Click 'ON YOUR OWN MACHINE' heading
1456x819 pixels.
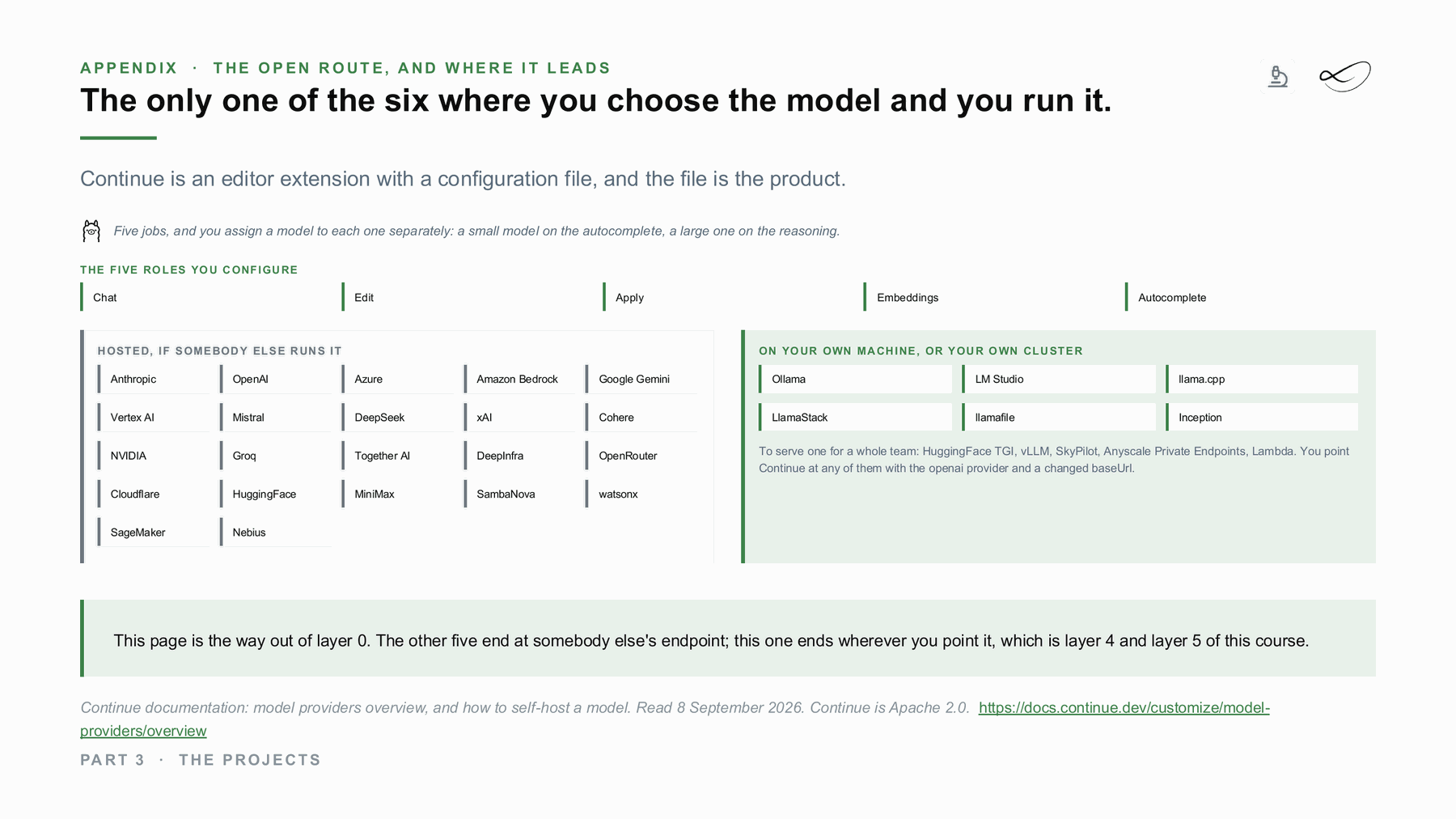pyautogui.click(x=921, y=350)
